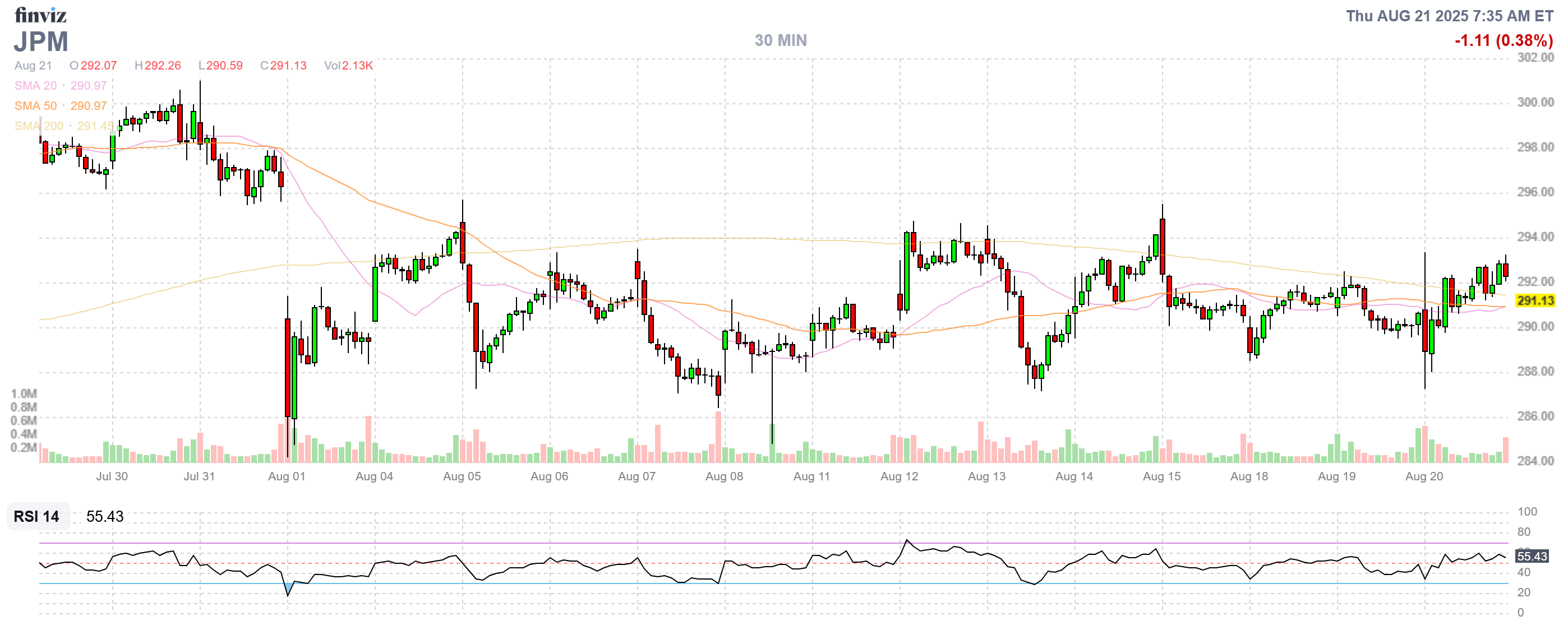Click the SMA 20 indicator label

click(x=35, y=86)
